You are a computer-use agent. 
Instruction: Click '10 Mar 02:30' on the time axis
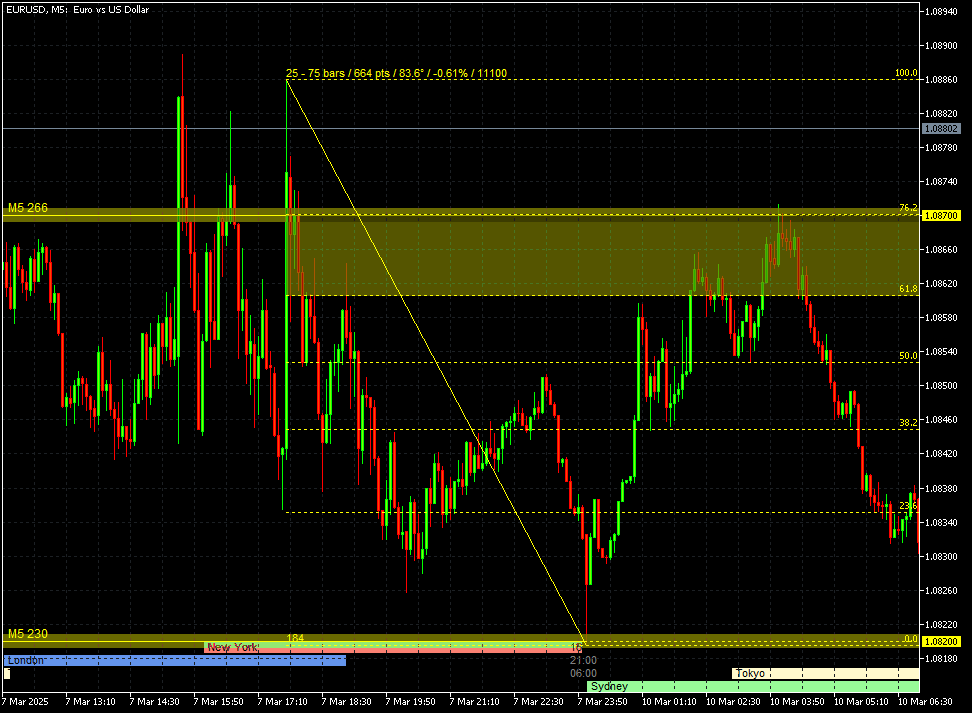point(733,702)
